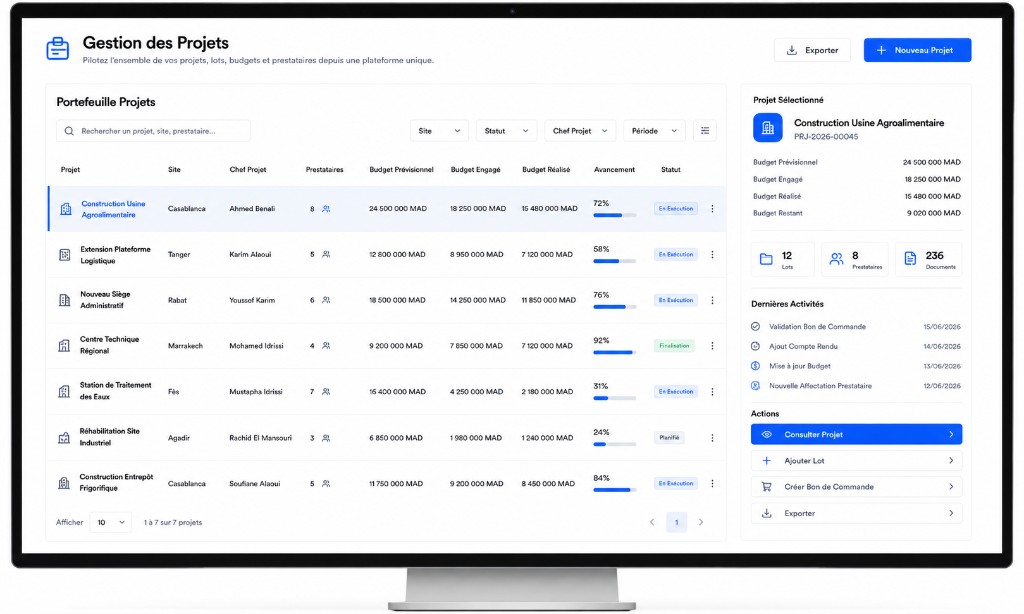This screenshot has height=614, width=1024.
Task: Click the Exporter button in the header
Action: click(812, 50)
